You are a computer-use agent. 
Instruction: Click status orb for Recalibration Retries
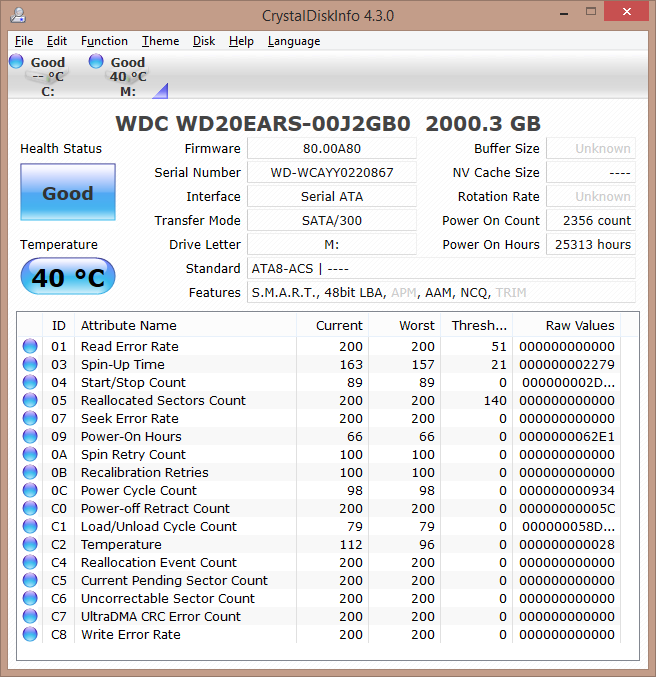point(30,472)
